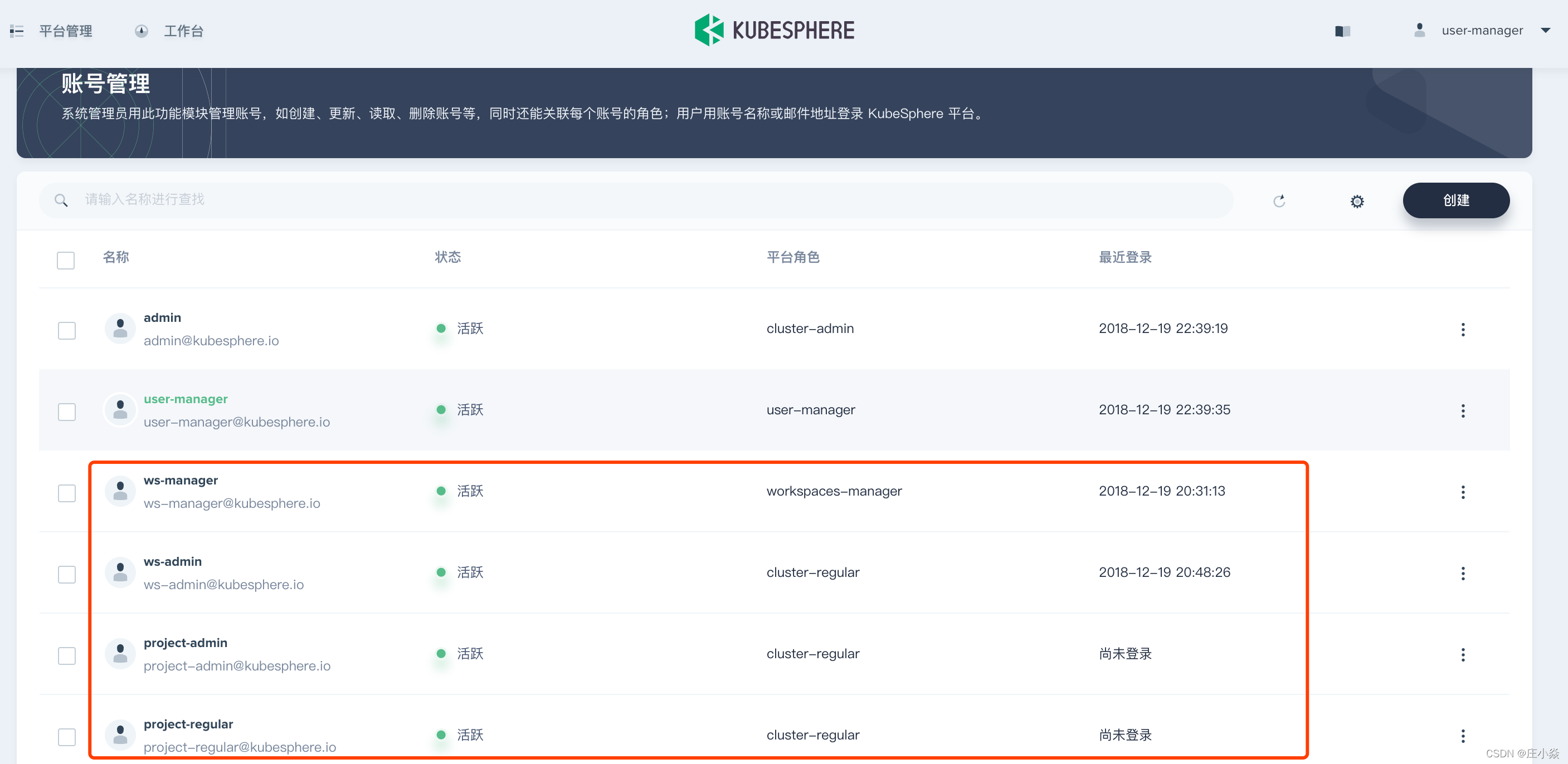The image size is (1568, 764).
Task: Click the 创建 button
Action: 1455,200
